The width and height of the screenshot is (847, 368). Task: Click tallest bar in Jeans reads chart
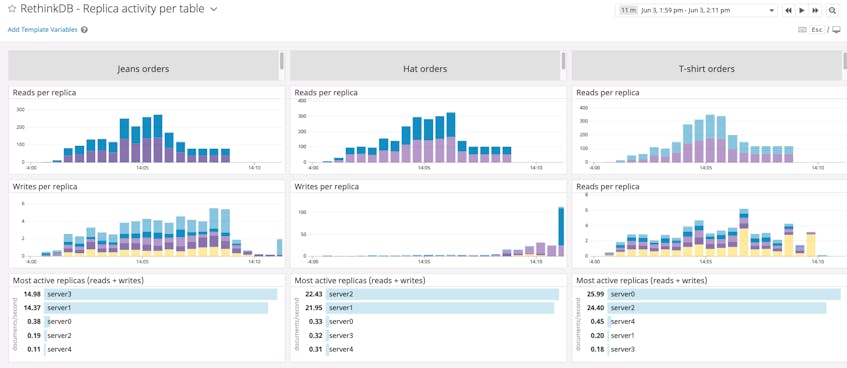(x=158, y=138)
